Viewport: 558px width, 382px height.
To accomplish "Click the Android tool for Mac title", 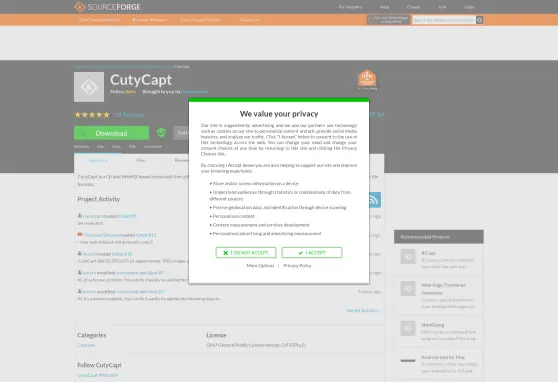I will [443, 357].
